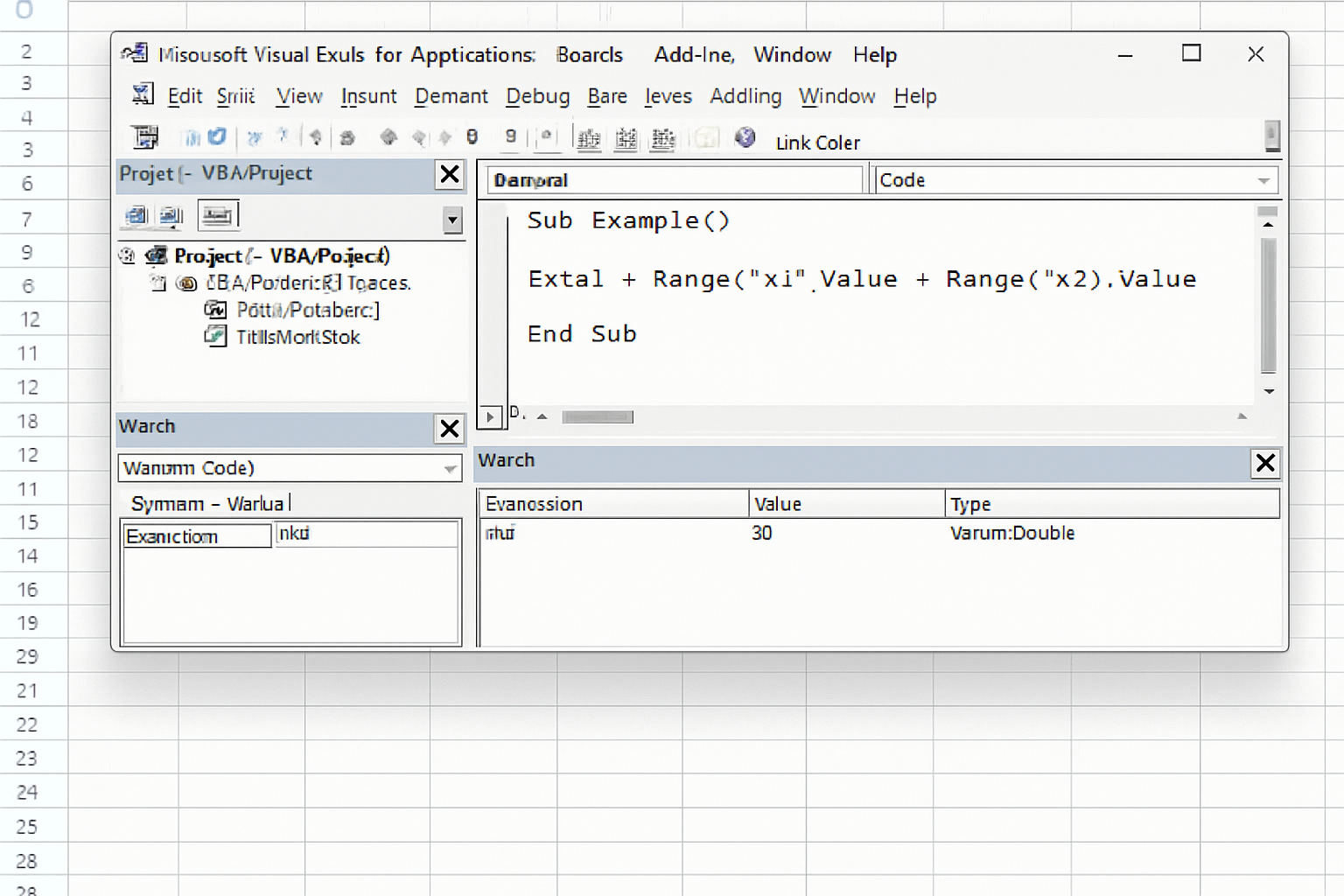Viewport: 1344px width, 896px height.
Task: Open the Debug menu
Action: [x=537, y=96]
